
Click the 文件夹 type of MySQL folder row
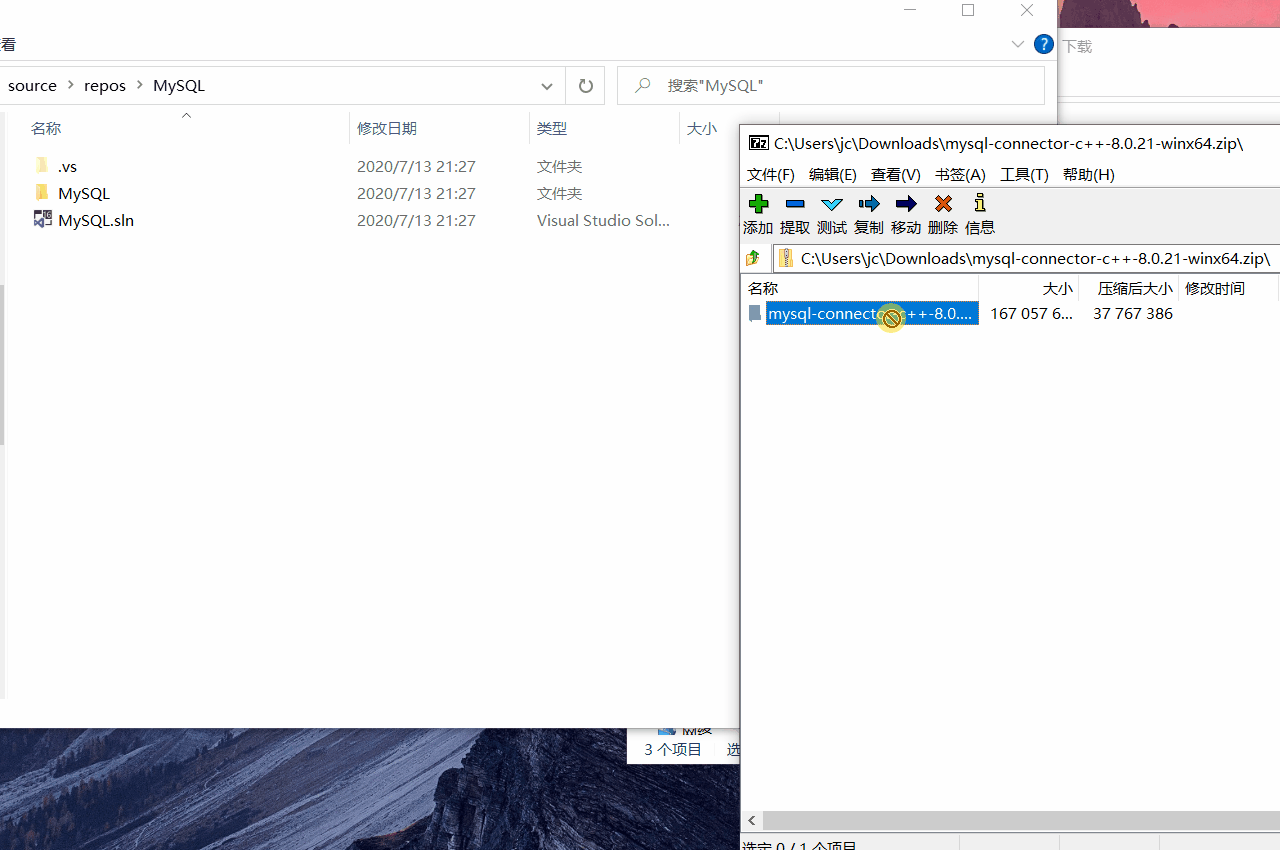click(559, 193)
